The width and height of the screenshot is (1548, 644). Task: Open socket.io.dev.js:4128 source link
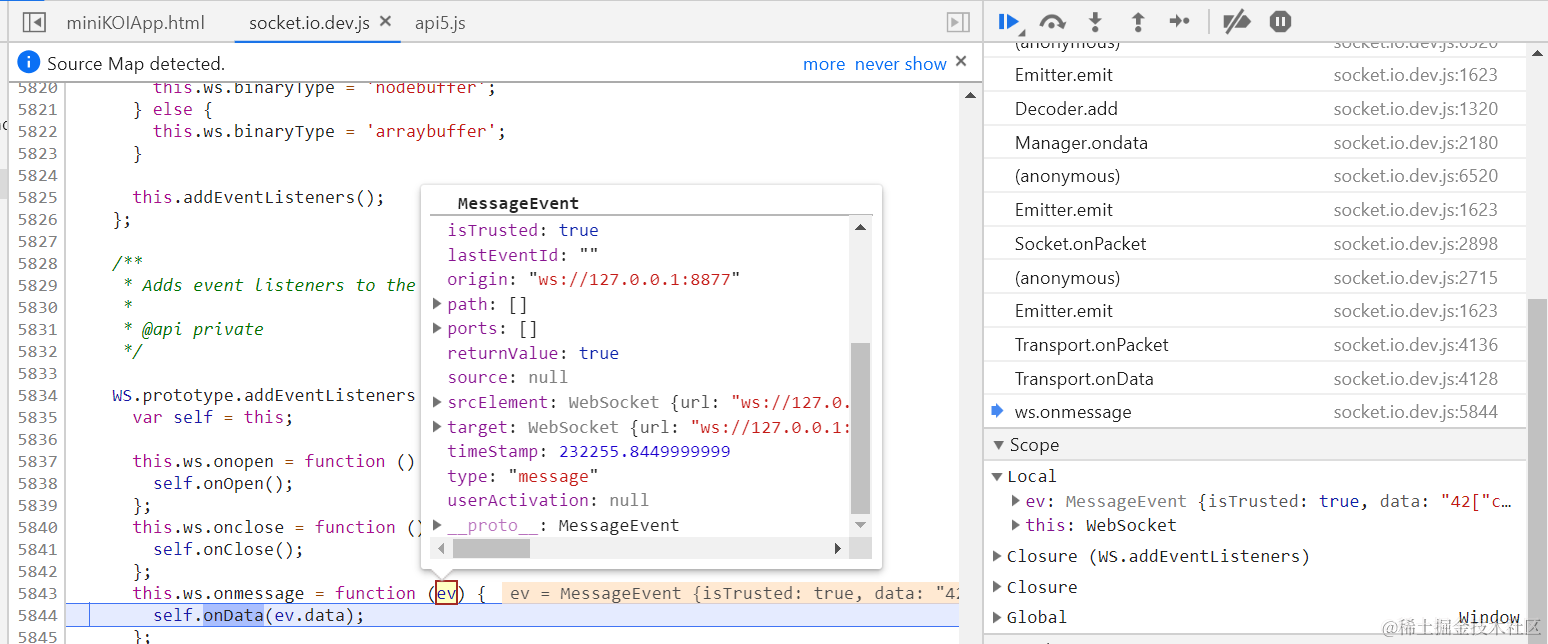(x=1415, y=379)
